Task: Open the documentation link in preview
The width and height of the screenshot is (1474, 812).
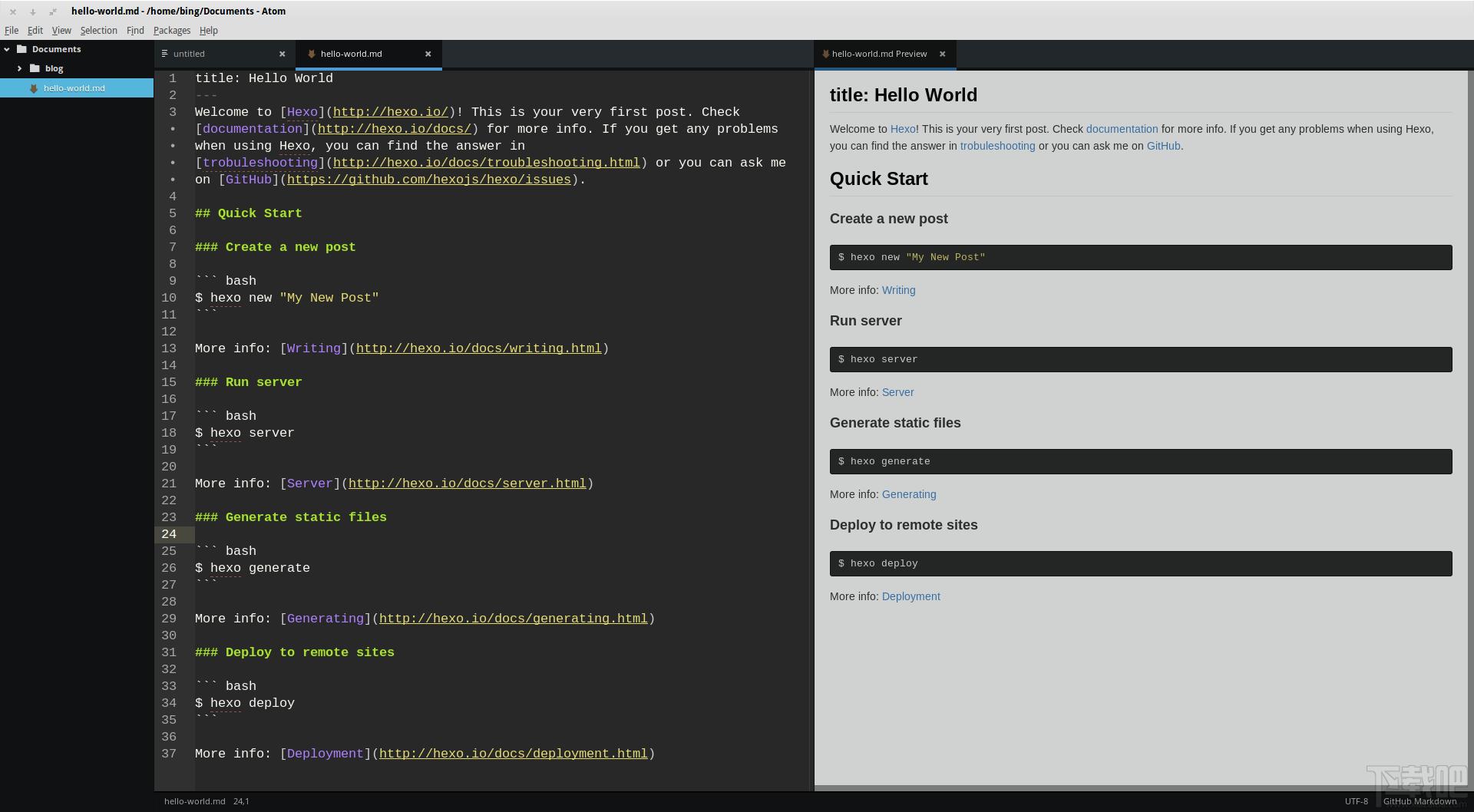Action: tap(1122, 129)
